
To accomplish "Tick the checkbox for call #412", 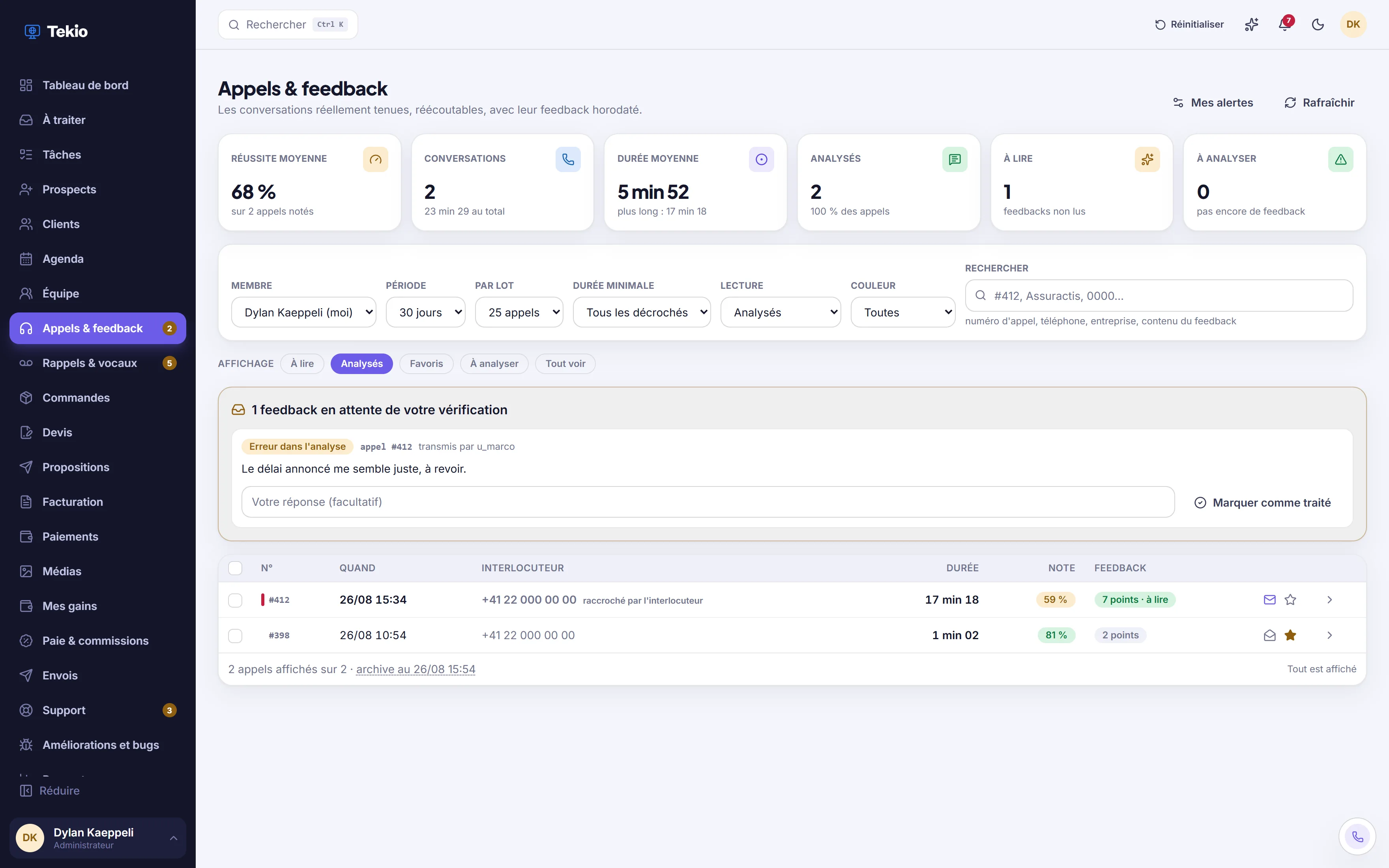I will [235, 600].
